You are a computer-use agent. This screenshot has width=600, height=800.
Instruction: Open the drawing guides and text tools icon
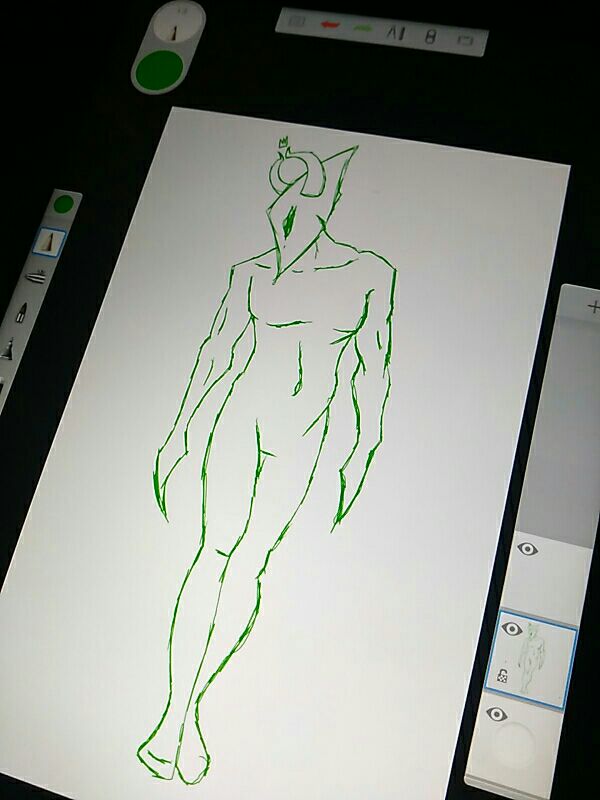click(x=395, y=33)
